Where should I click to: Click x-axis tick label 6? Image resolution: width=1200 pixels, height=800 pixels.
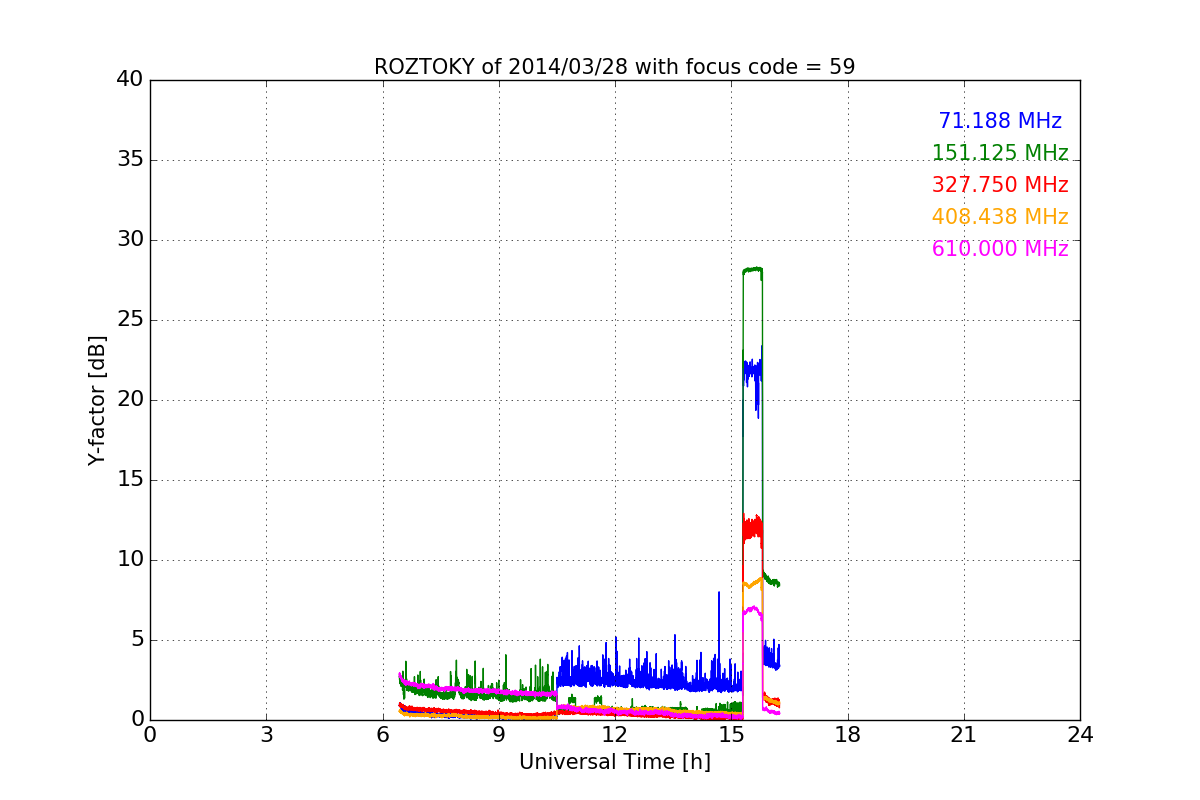(382, 735)
